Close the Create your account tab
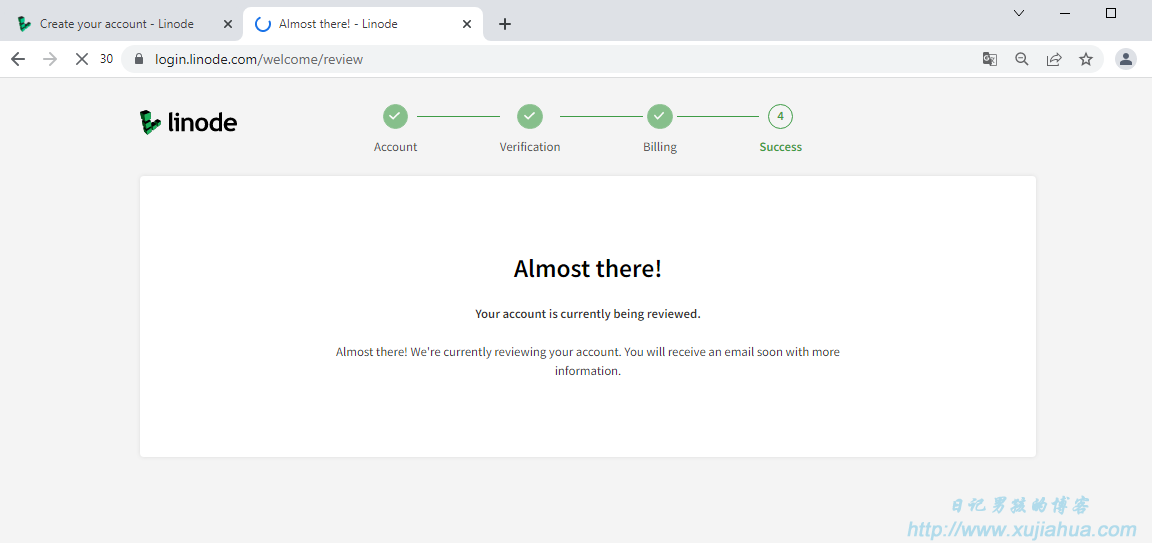Image resolution: width=1152 pixels, height=543 pixels. [x=228, y=24]
